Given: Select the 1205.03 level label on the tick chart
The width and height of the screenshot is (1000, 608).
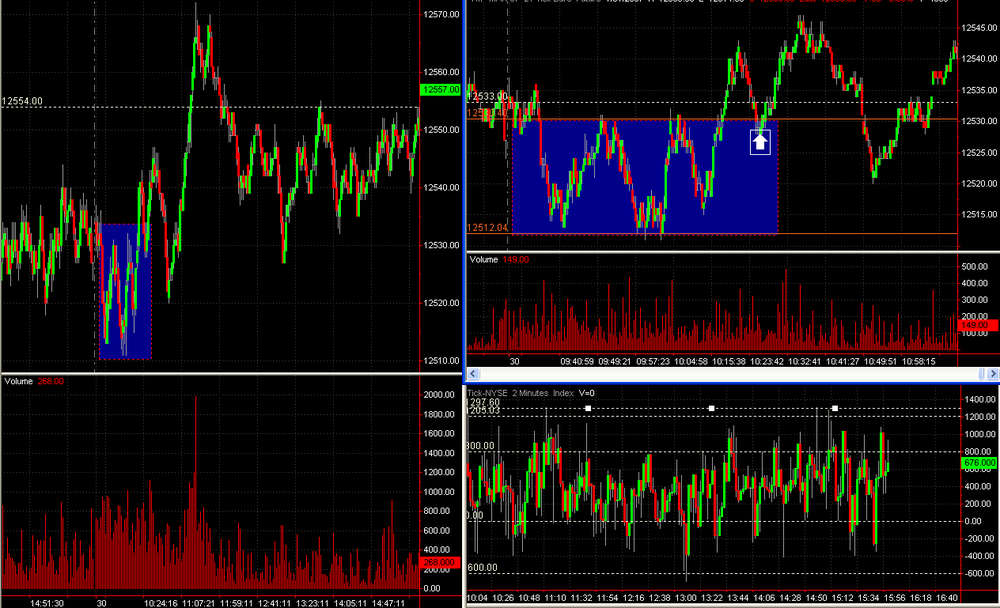Looking at the screenshot, I should (483, 411).
